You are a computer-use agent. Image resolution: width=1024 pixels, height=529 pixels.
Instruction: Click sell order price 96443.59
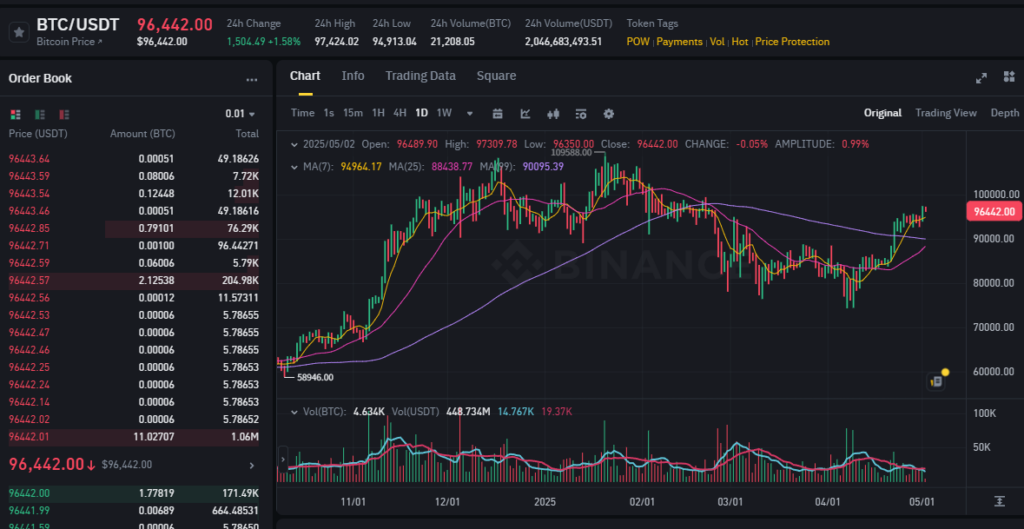click(29, 176)
